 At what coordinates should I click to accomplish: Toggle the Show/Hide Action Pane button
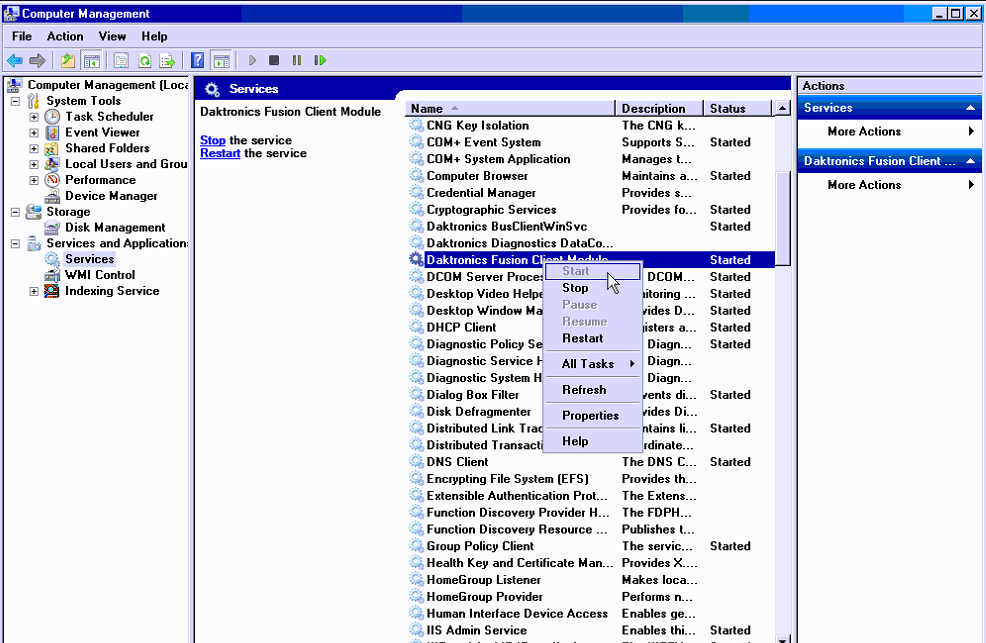click(x=221, y=61)
